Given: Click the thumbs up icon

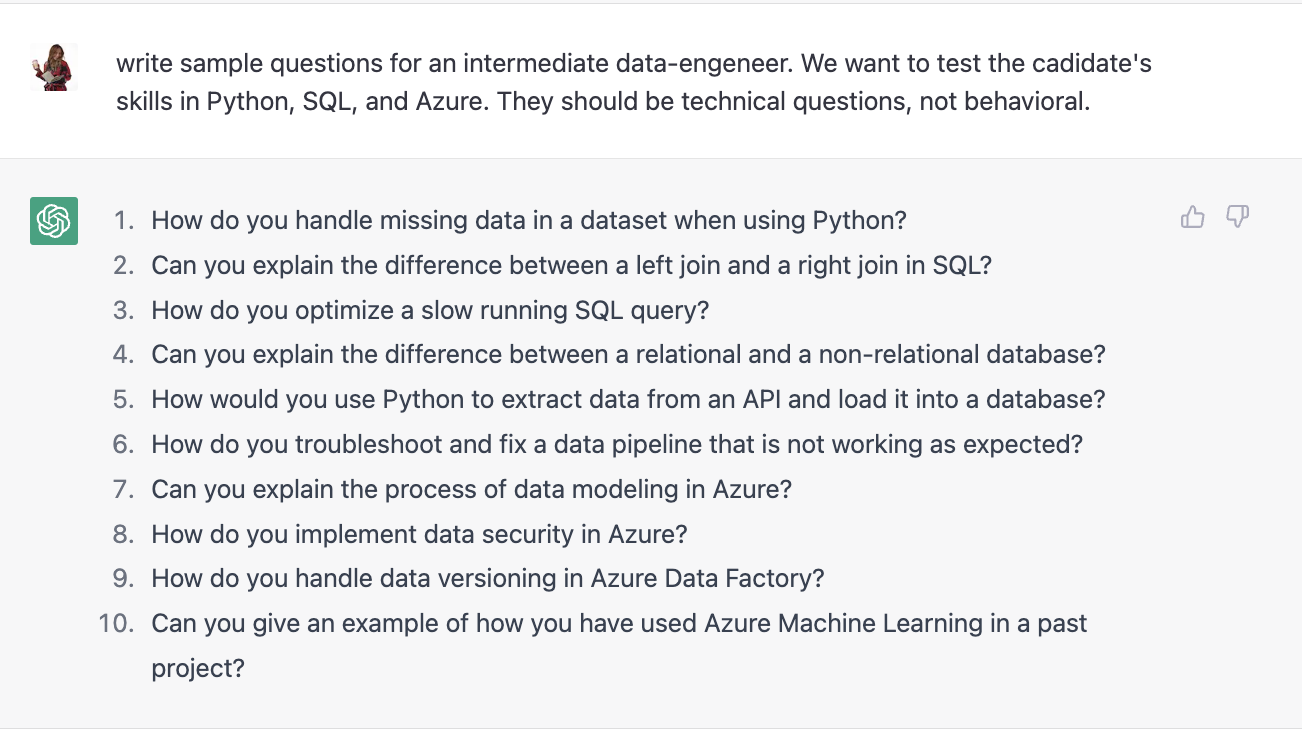Looking at the screenshot, I should click(1193, 217).
